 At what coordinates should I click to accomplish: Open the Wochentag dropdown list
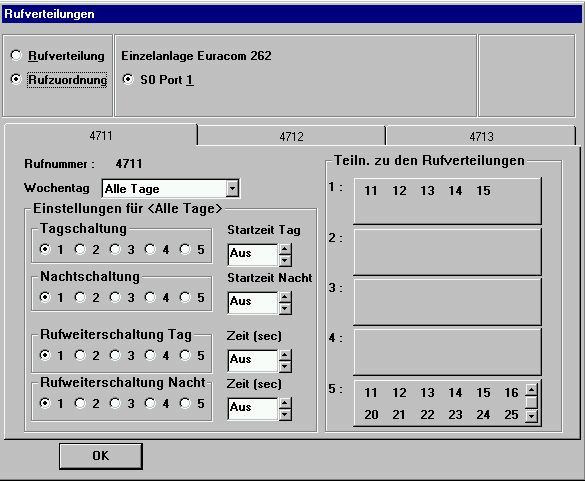pyautogui.click(x=232, y=188)
